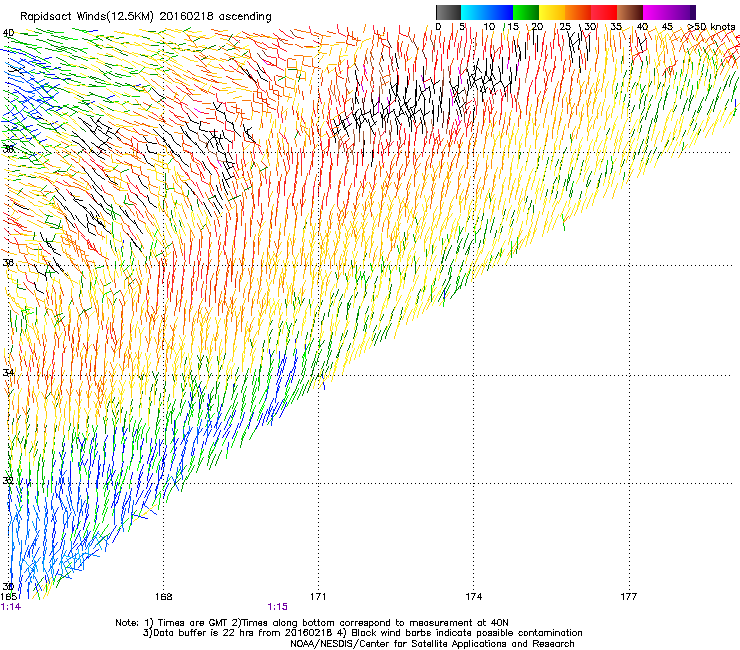Click the 'Note: 1) Times are GMT' footnote line
The width and height of the screenshot is (740, 650).
312,623
